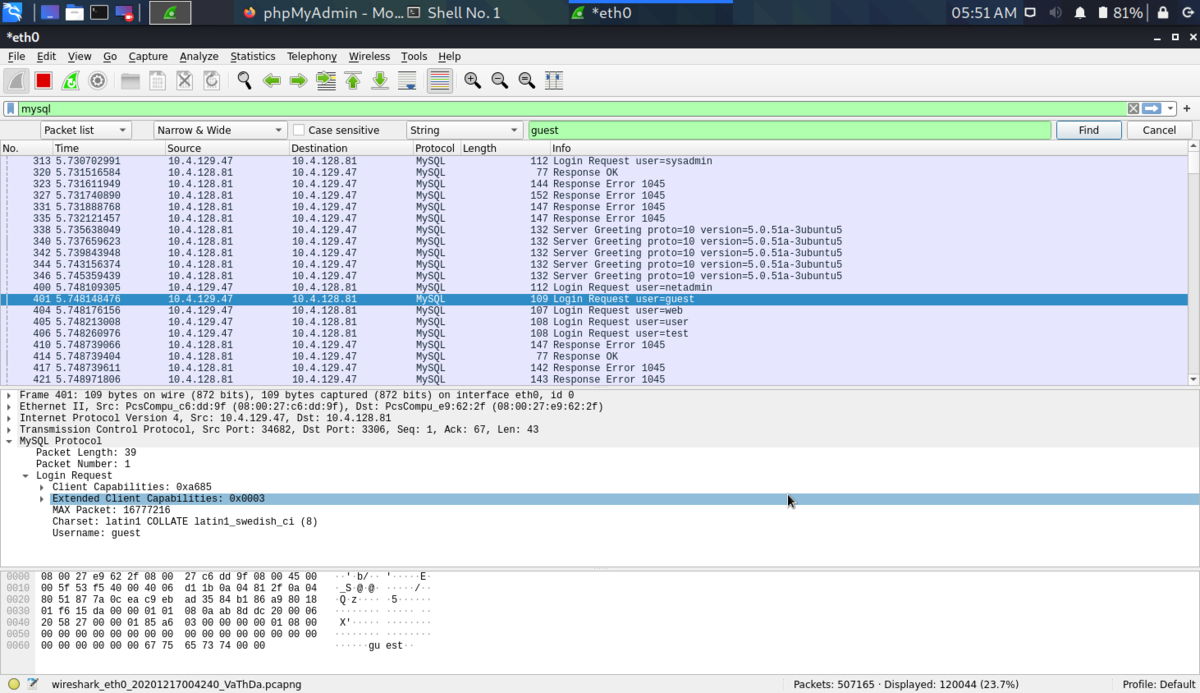Open the Statistics menu
The image size is (1200, 693).
point(253,57)
